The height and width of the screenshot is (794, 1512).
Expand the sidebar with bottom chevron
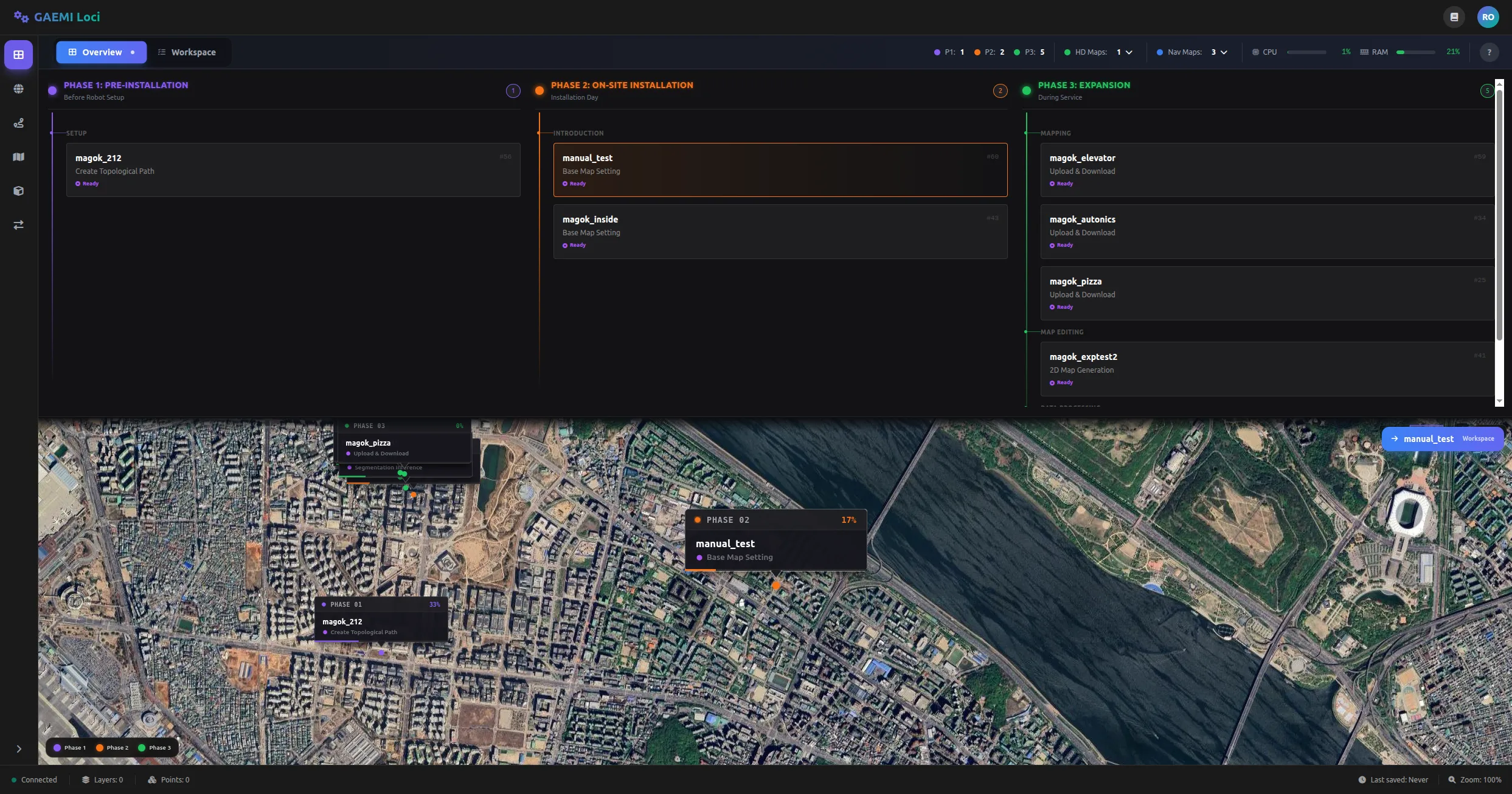click(18, 749)
